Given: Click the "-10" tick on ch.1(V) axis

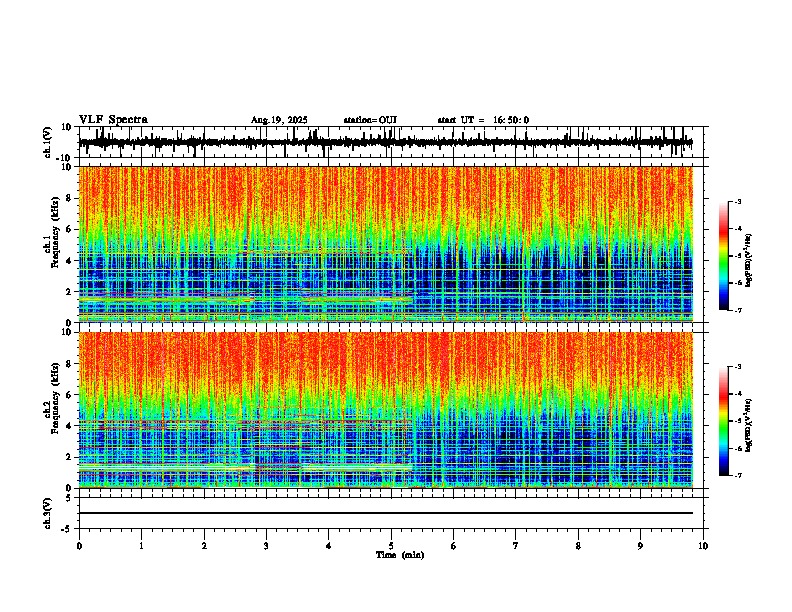Looking at the screenshot, I should click(65, 158).
